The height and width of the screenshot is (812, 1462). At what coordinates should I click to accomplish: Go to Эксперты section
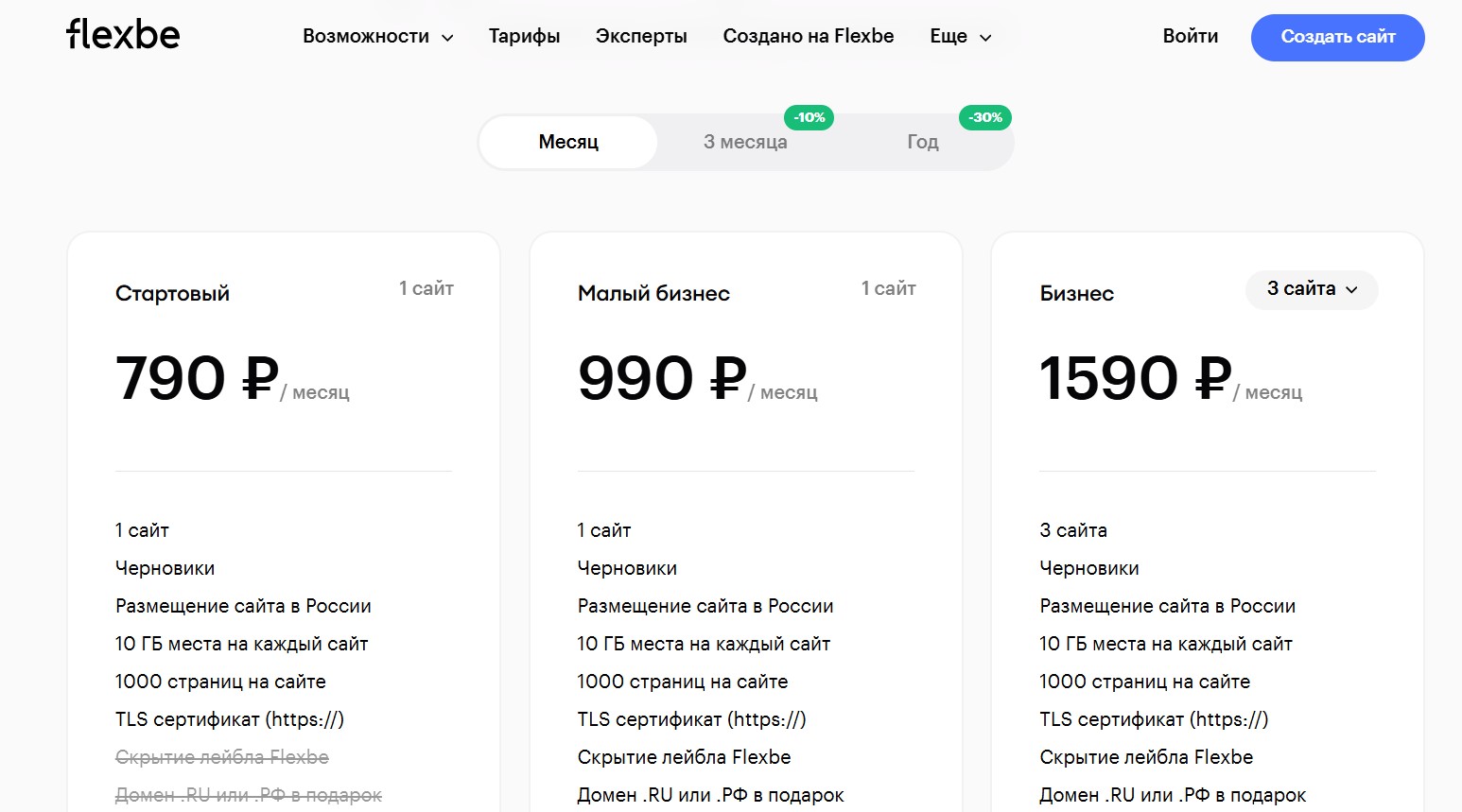point(641,37)
